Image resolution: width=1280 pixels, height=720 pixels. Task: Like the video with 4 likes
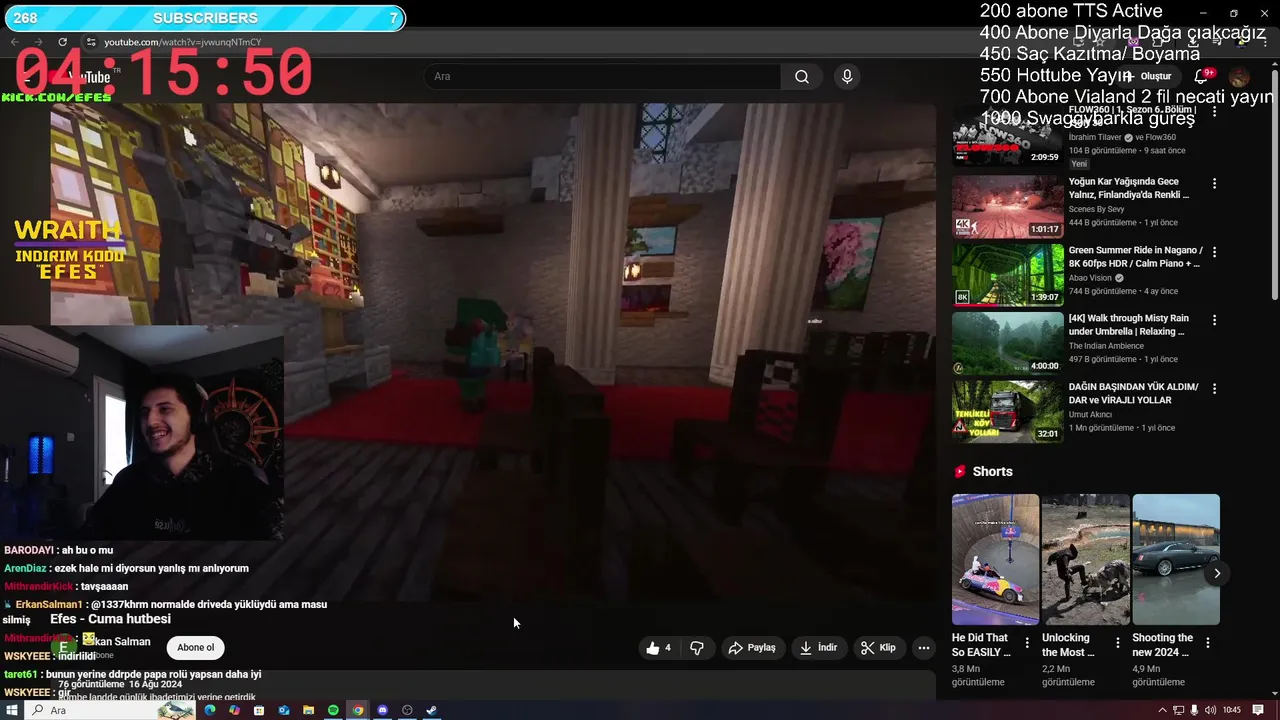pyautogui.click(x=658, y=648)
